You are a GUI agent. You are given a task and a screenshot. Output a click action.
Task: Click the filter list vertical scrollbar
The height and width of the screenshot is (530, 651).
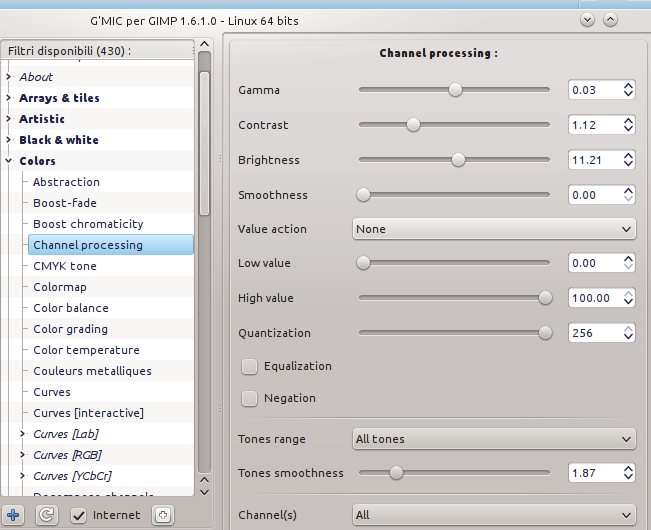[x=204, y=144]
